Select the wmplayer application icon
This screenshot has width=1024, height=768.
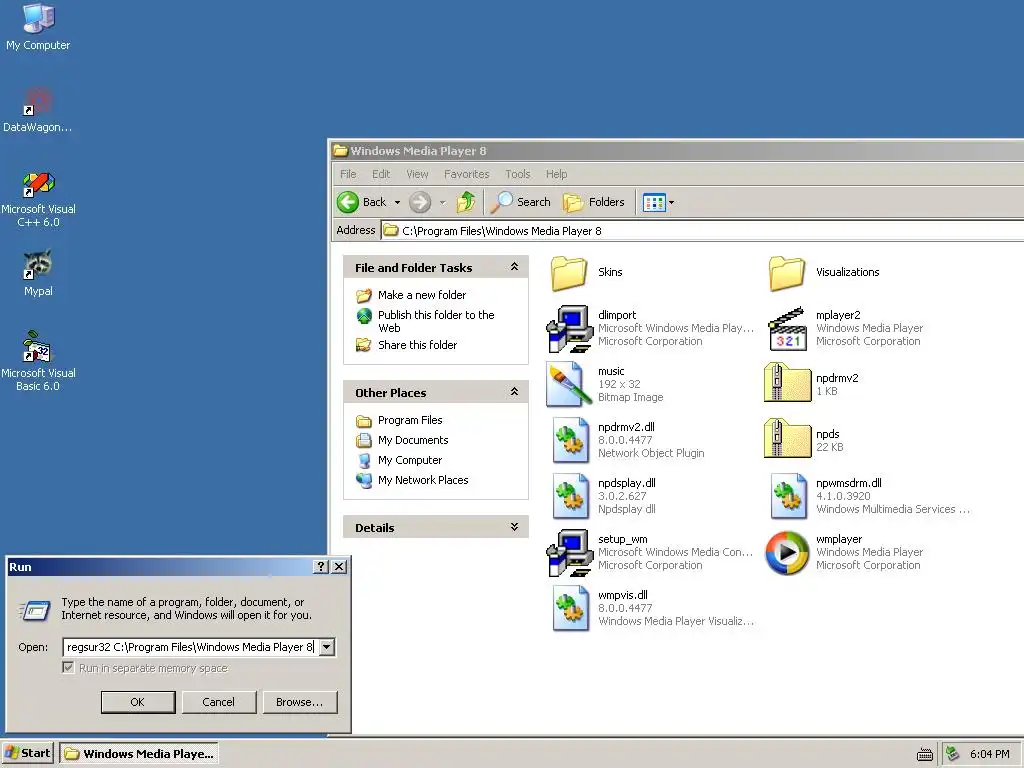[x=787, y=552]
